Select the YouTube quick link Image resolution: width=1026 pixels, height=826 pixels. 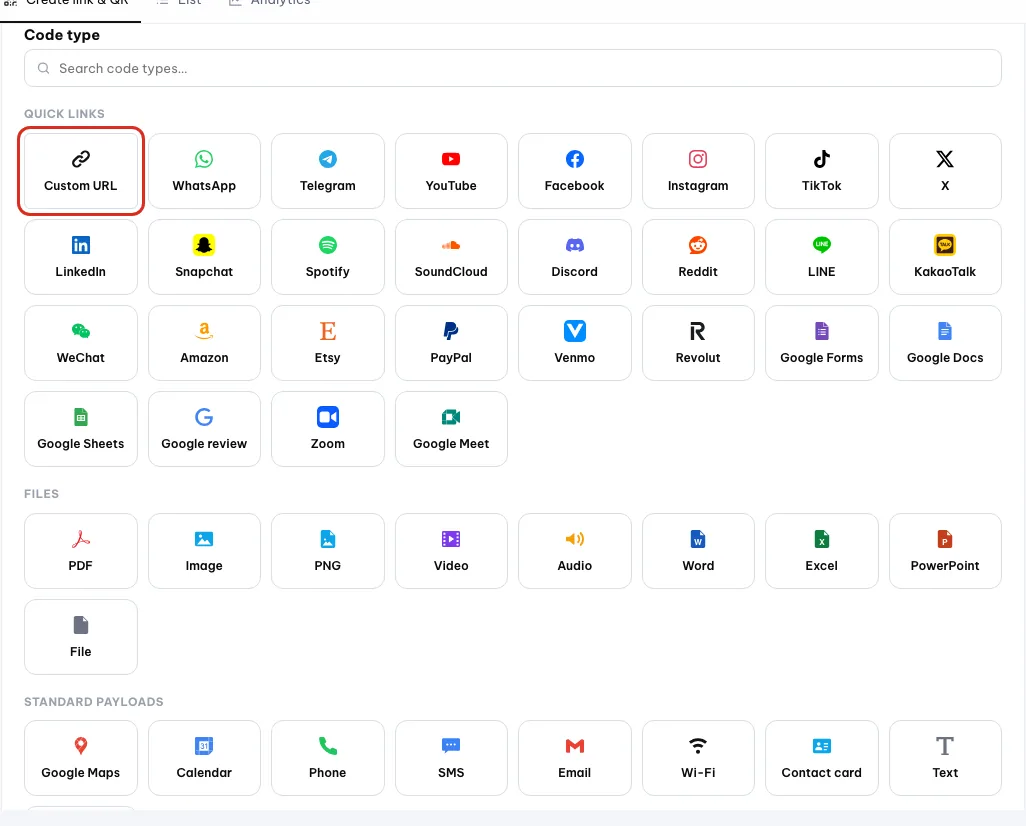pos(451,171)
